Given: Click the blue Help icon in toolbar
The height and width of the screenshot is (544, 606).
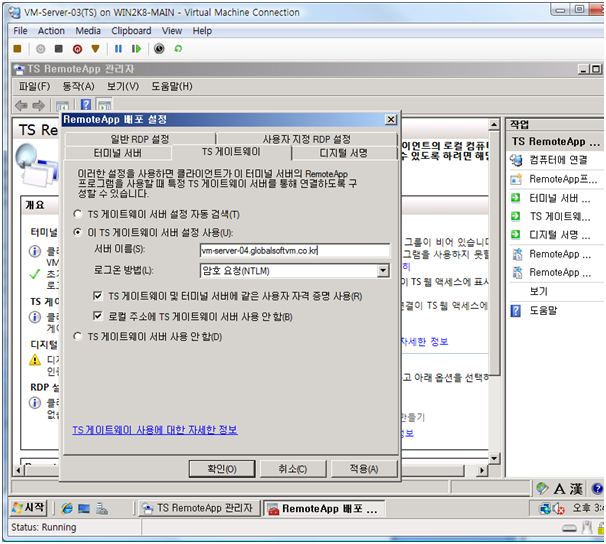Looking at the screenshot, I should pyautogui.click(x=86, y=105).
